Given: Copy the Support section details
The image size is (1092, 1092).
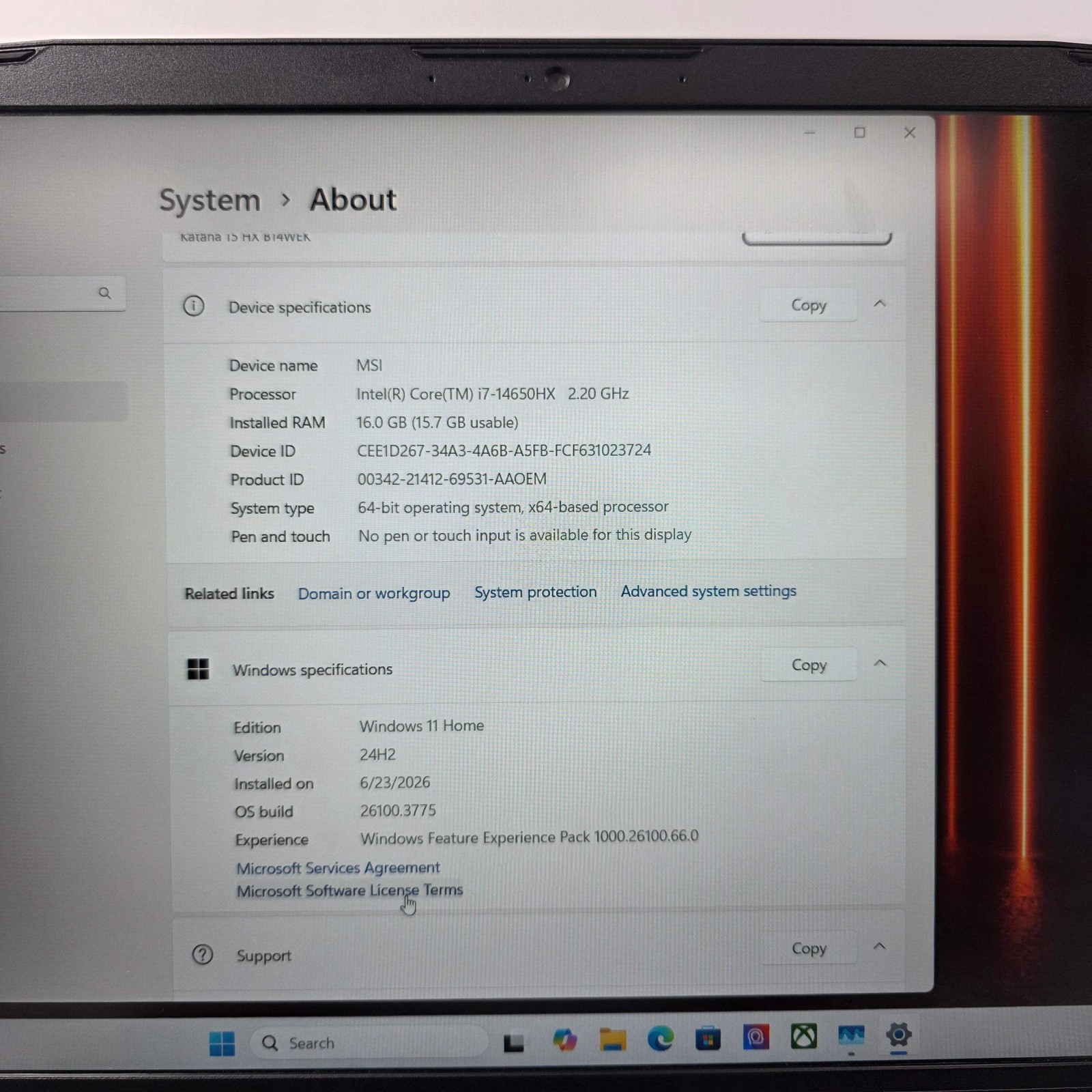Looking at the screenshot, I should pos(809,948).
